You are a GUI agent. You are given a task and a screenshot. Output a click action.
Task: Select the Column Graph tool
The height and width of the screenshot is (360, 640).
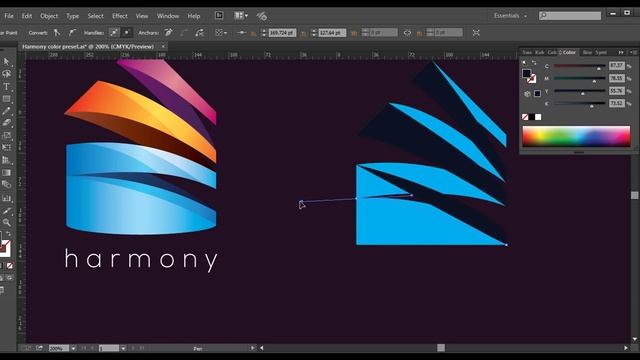[x=6, y=198]
